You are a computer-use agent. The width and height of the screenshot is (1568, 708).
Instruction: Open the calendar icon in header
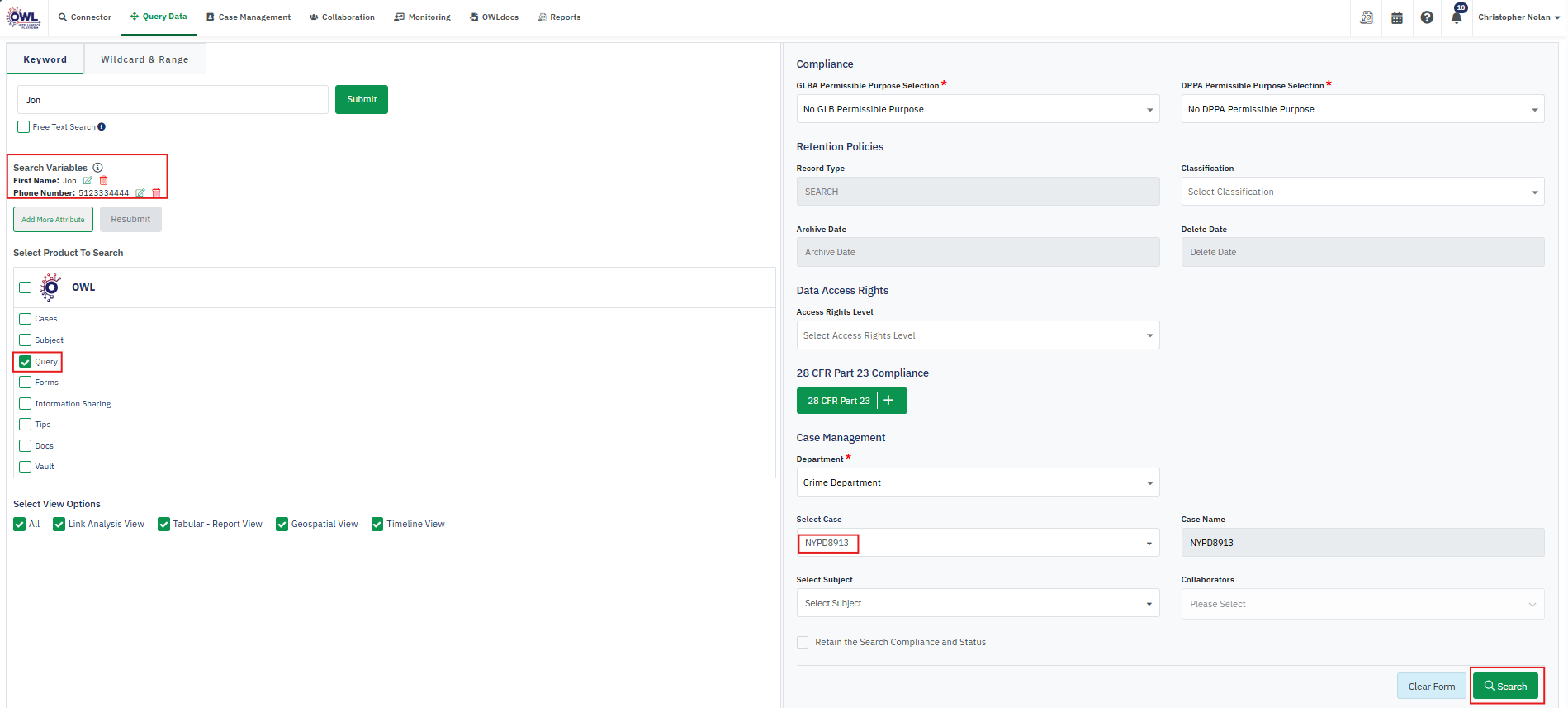point(1397,17)
